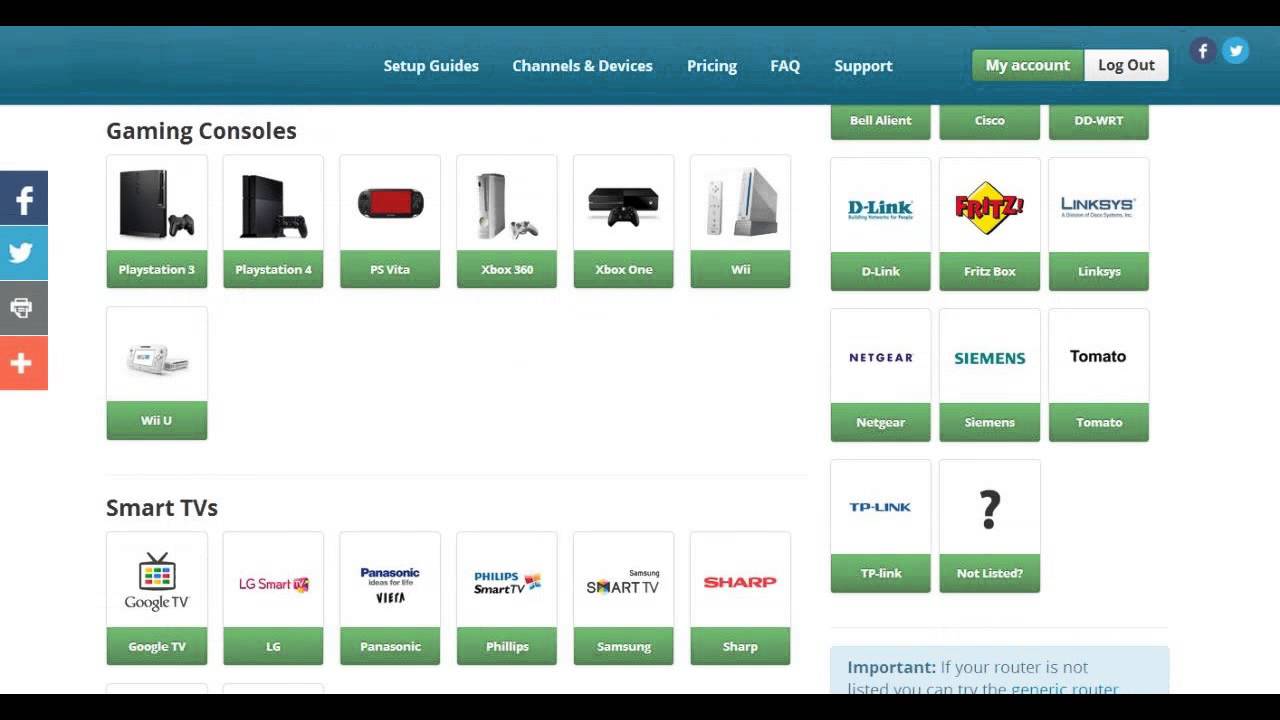Screen dimensions: 1280x720
Task: Click the Log Out button
Action: pyautogui.click(x=1126, y=65)
